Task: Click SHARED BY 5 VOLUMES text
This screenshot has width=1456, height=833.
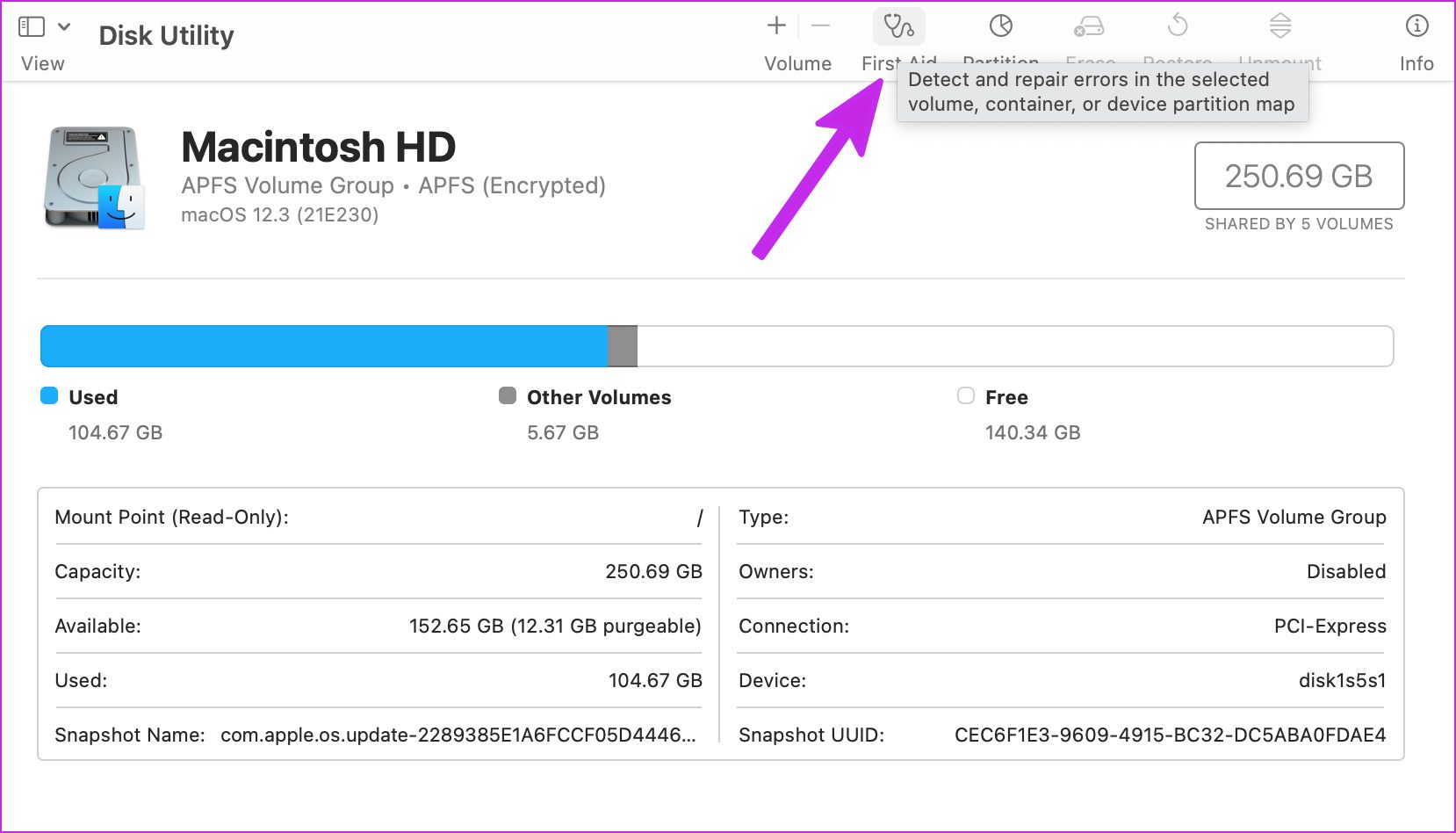Action: (x=1299, y=224)
